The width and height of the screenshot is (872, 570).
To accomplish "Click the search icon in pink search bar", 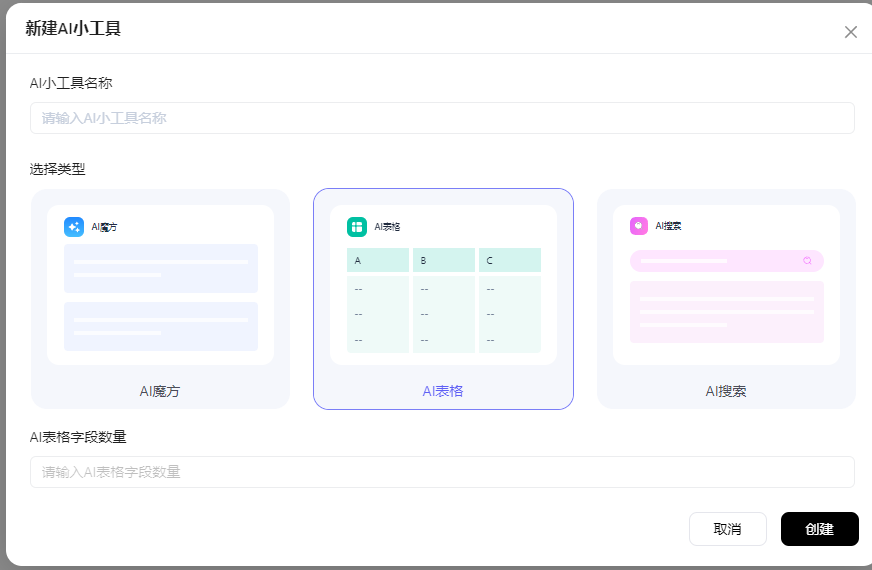I will [x=807, y=261].
